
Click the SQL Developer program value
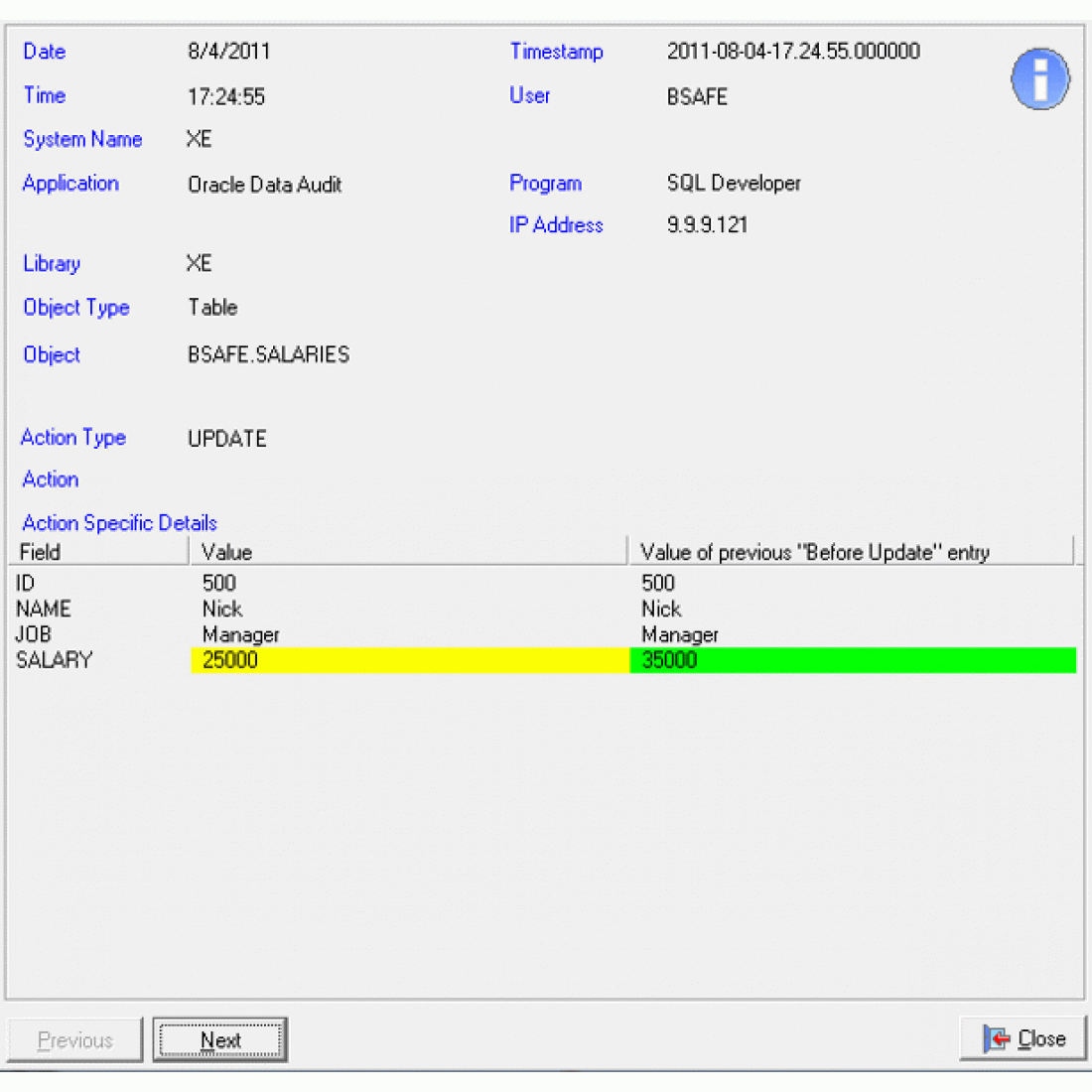point(734,184)
